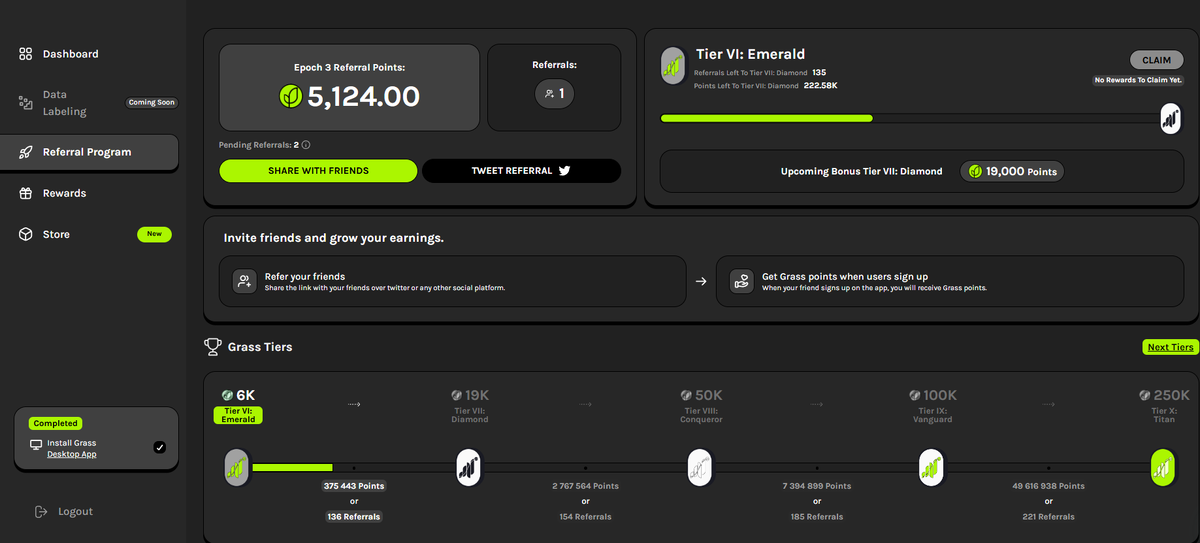This screenshot has width=1200, height=543.
Task: Click the 222.58K points left value
Action: pos(820,86)
